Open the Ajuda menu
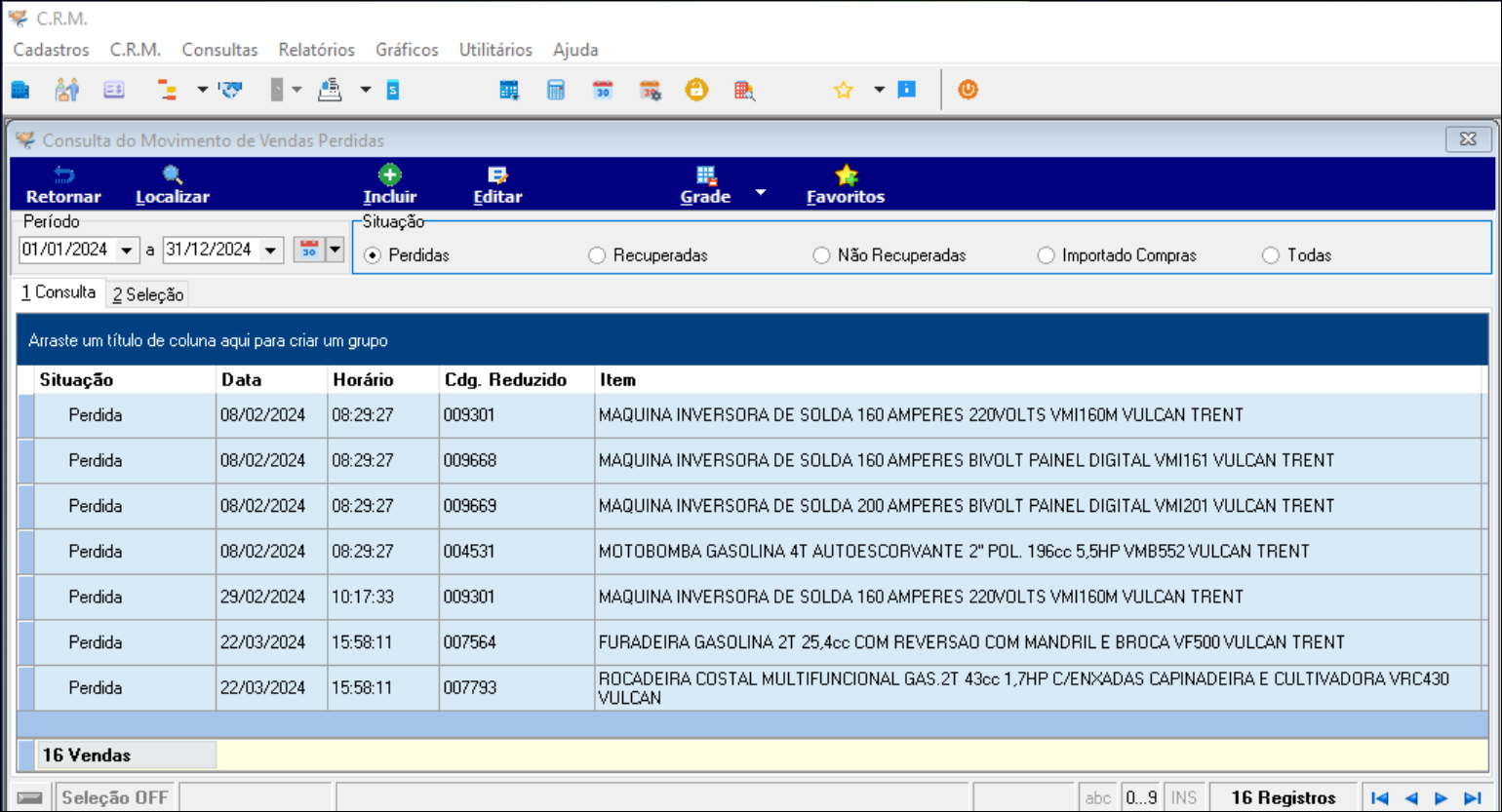Screen dimensions: 1502x812 tap(575, 50)
